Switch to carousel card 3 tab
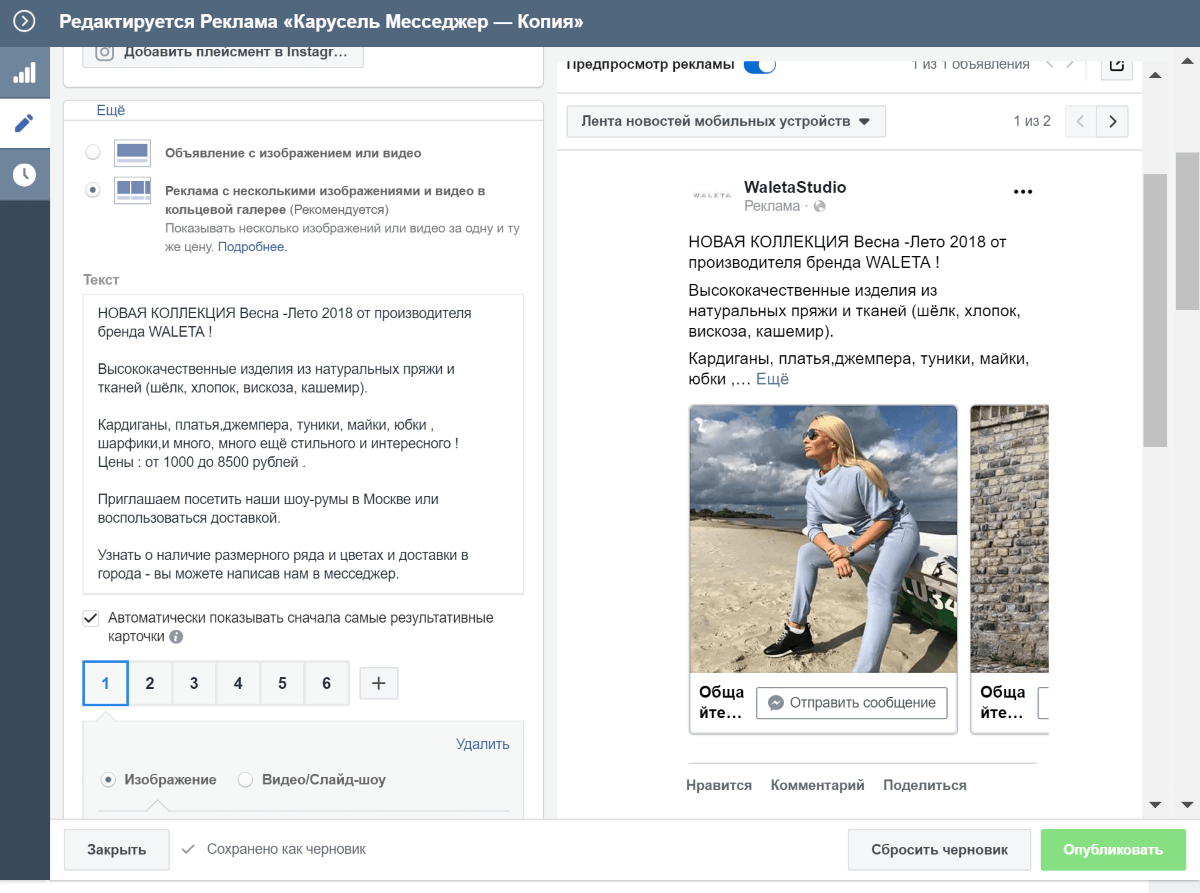 pyautogui.click(x=194, y=684)
